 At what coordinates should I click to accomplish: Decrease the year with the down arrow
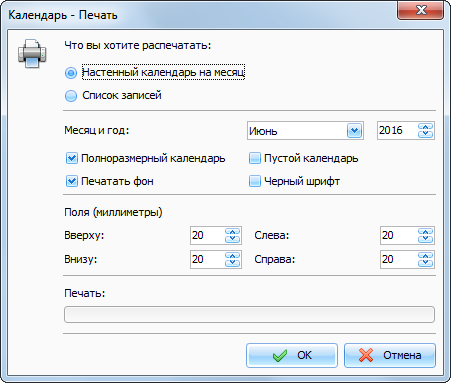425,134
